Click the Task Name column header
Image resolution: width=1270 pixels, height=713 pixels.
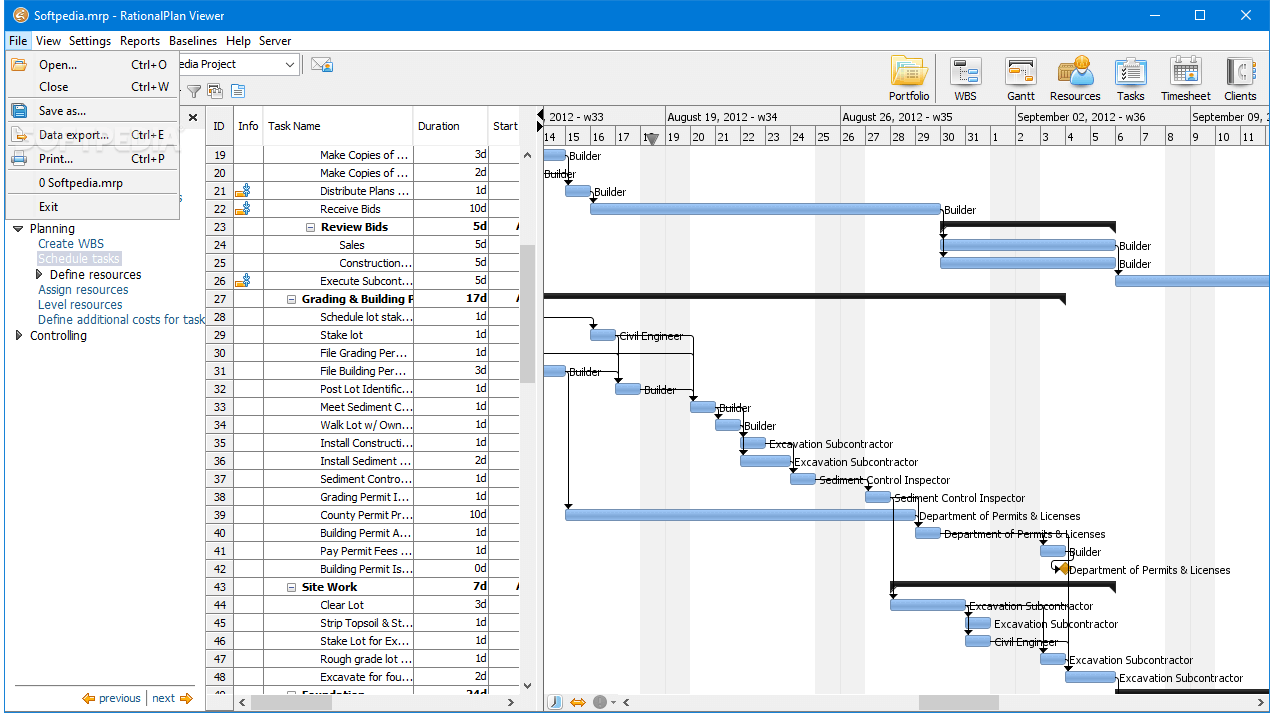tap(338, 126)
